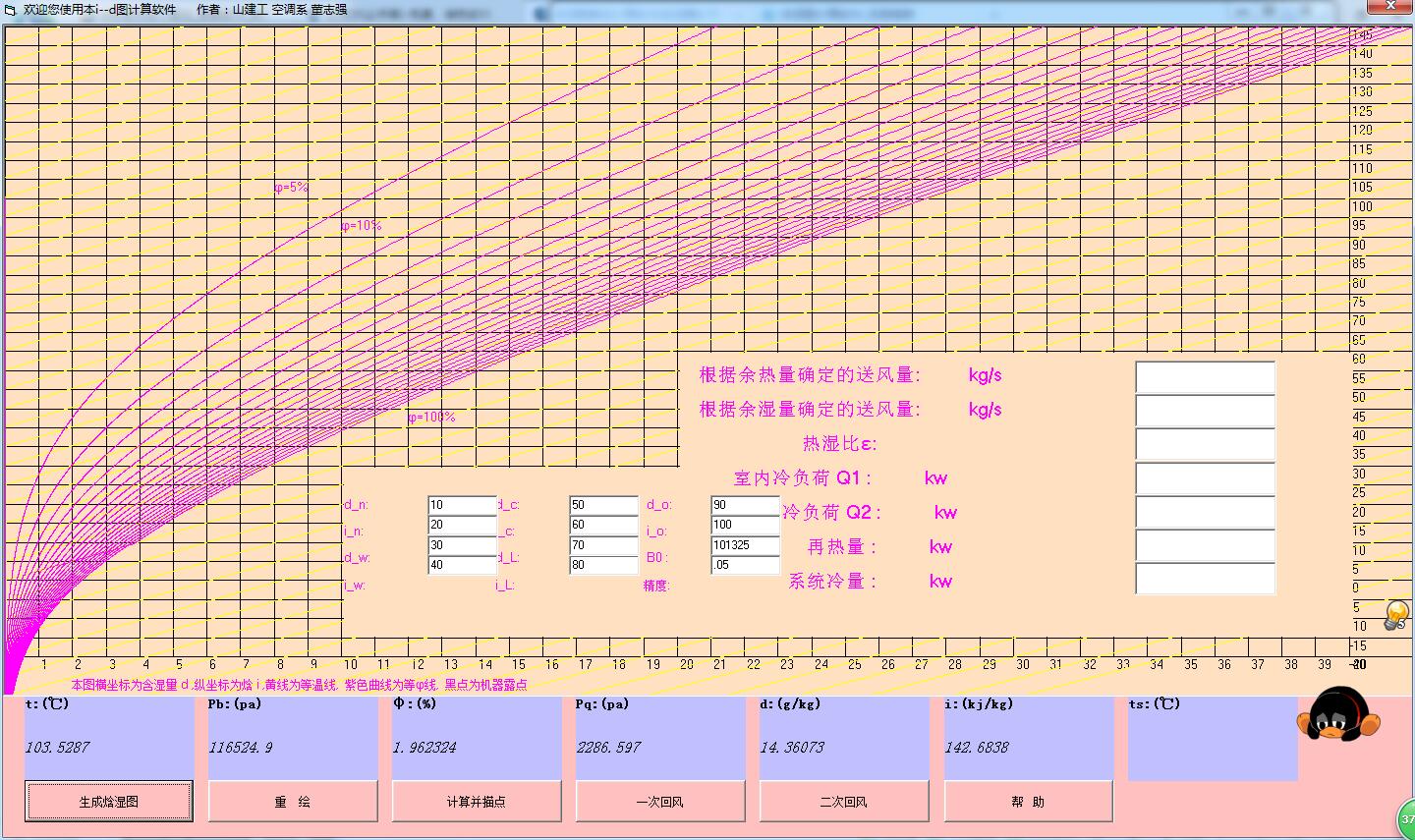This screenshot has height=840, width=1415.
Task: Click the temperature value 103.5287
Action: pyautogui.click(x=57, y=748)
